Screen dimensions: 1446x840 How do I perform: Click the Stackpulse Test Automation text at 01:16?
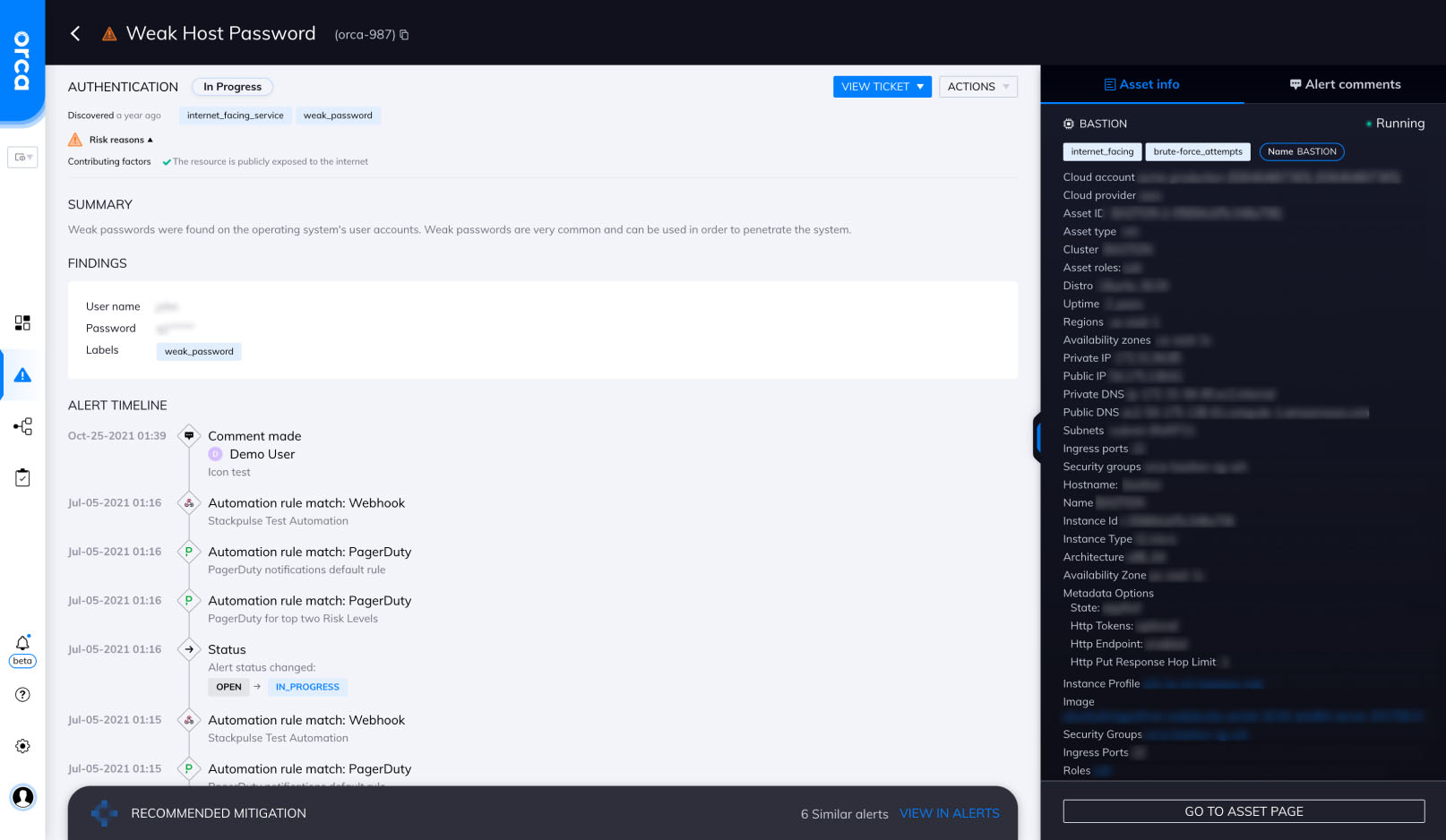[x=278, y=521]
